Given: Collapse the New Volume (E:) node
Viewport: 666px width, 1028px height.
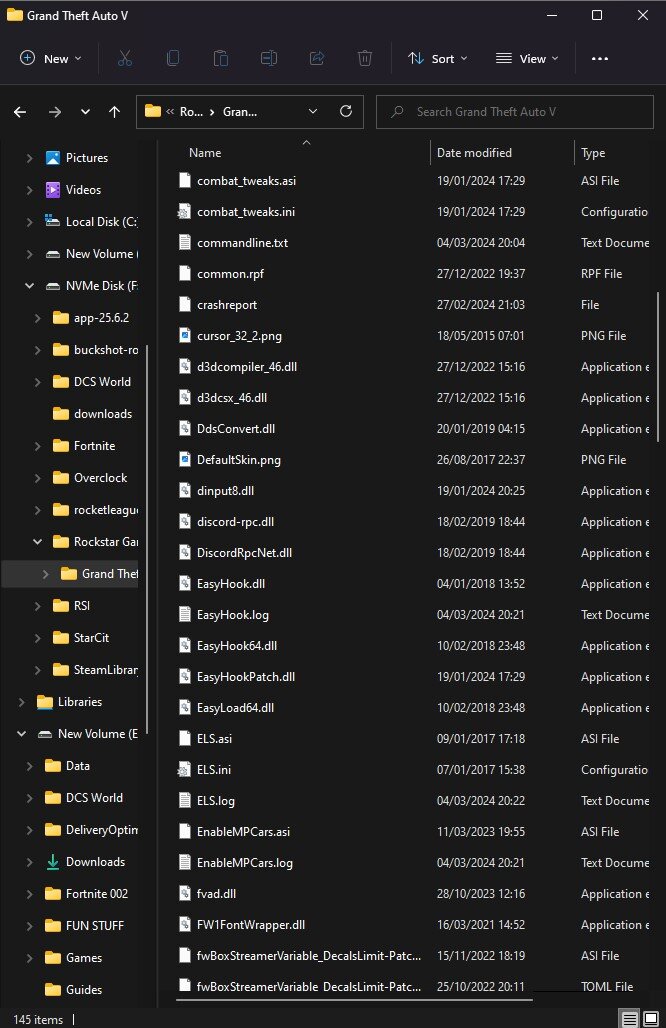Looking at the screenshot, I should [x=22, y=734].
